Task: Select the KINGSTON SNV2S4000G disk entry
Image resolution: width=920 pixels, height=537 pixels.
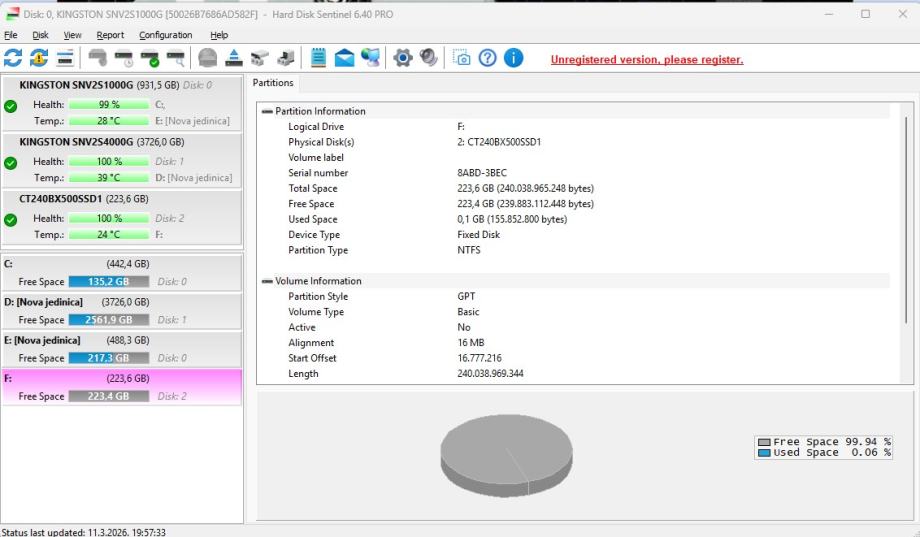Action: click(122, 160)
